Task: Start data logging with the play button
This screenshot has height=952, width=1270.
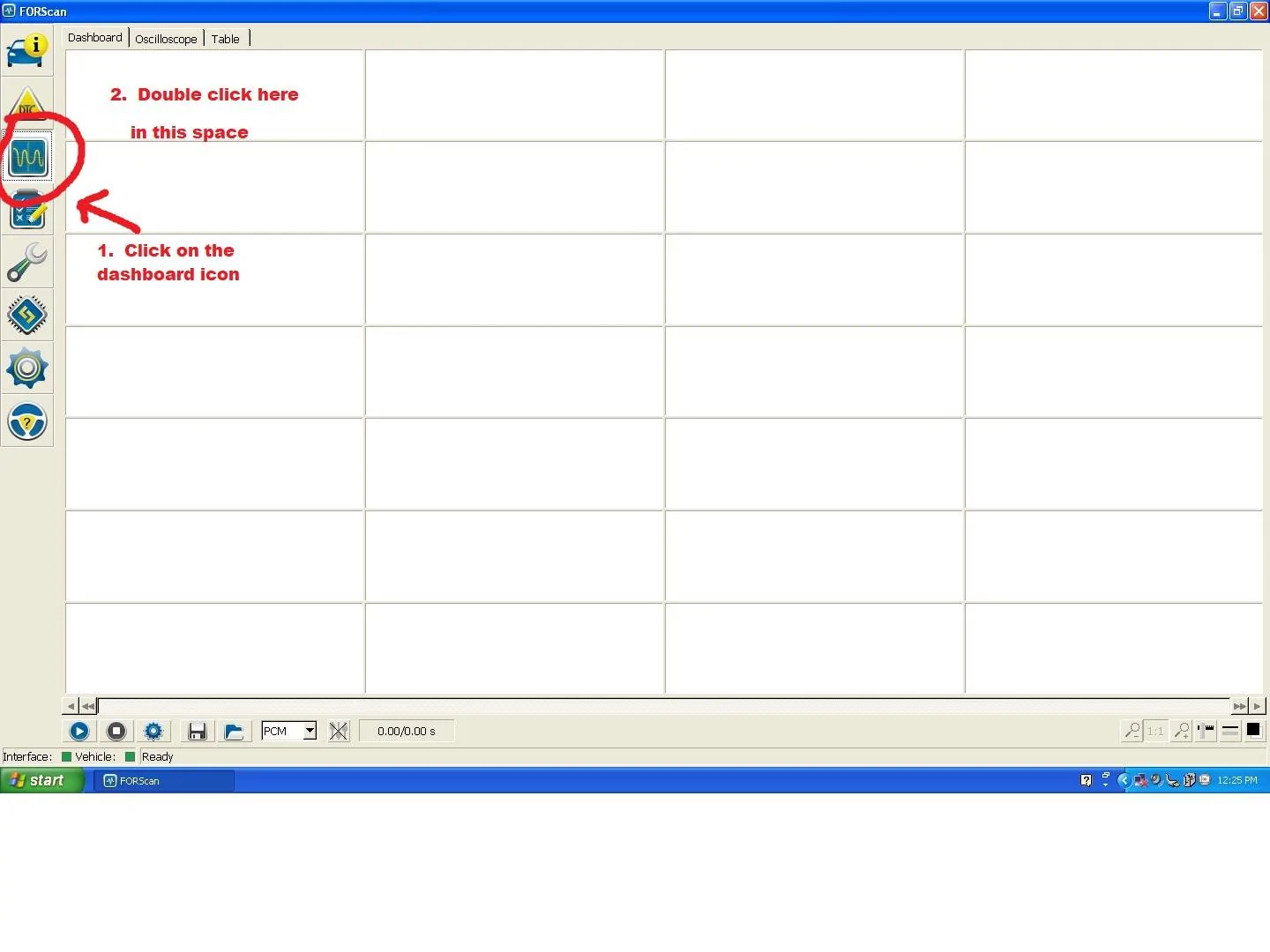Action: pos(79,731)
